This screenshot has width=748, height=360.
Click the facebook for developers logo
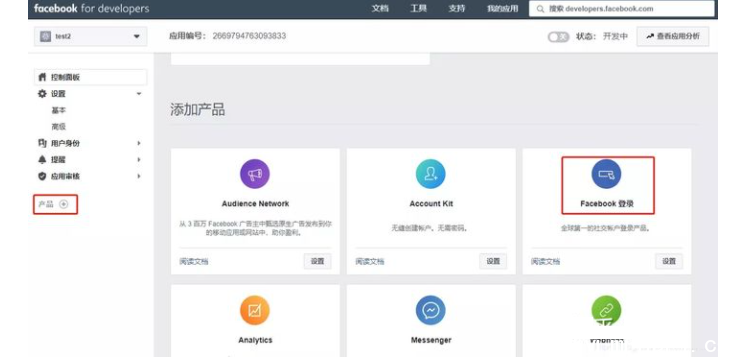coord(92,9)
